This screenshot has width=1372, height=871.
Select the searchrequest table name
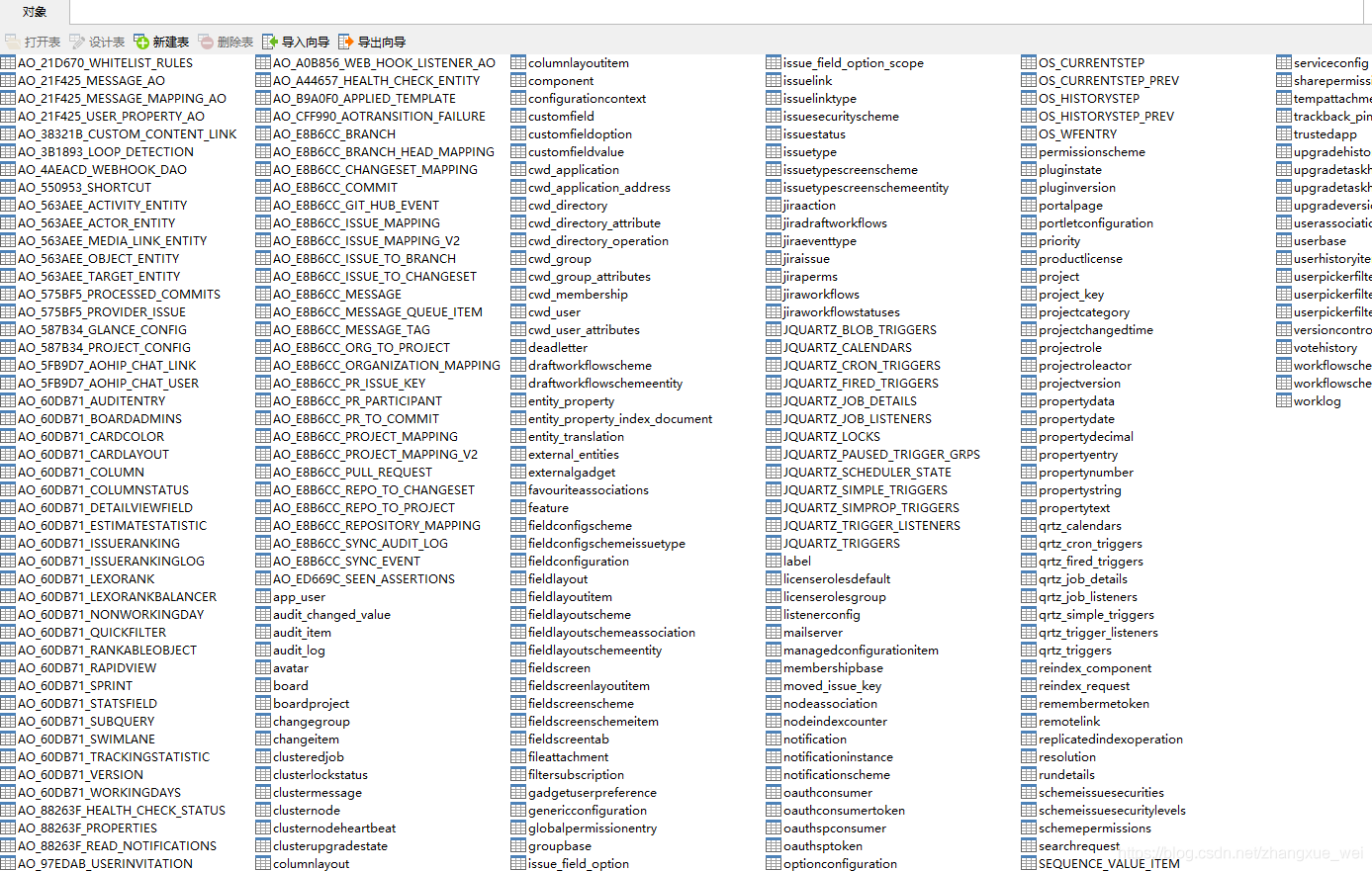(1080, 845)
